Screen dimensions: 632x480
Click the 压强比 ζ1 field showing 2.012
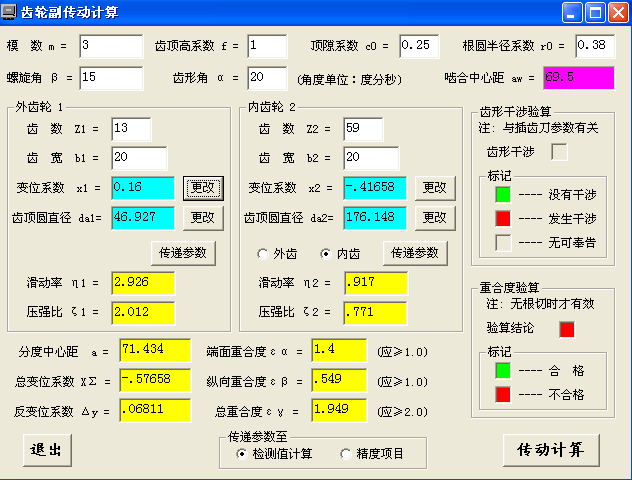[x=143, y=313]
